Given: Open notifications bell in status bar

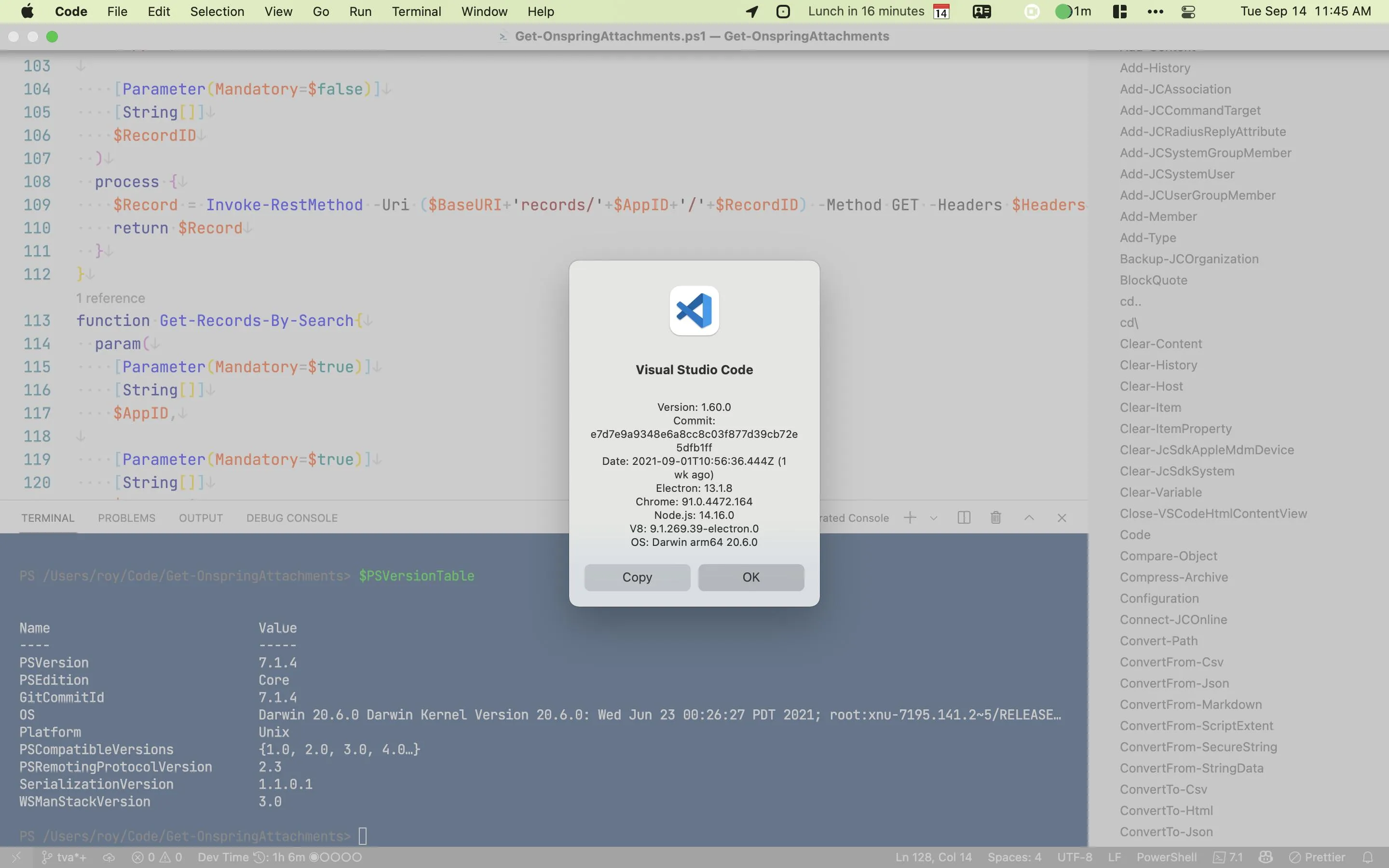Looking at the screenshot, I should click(x=1368, y=857).
